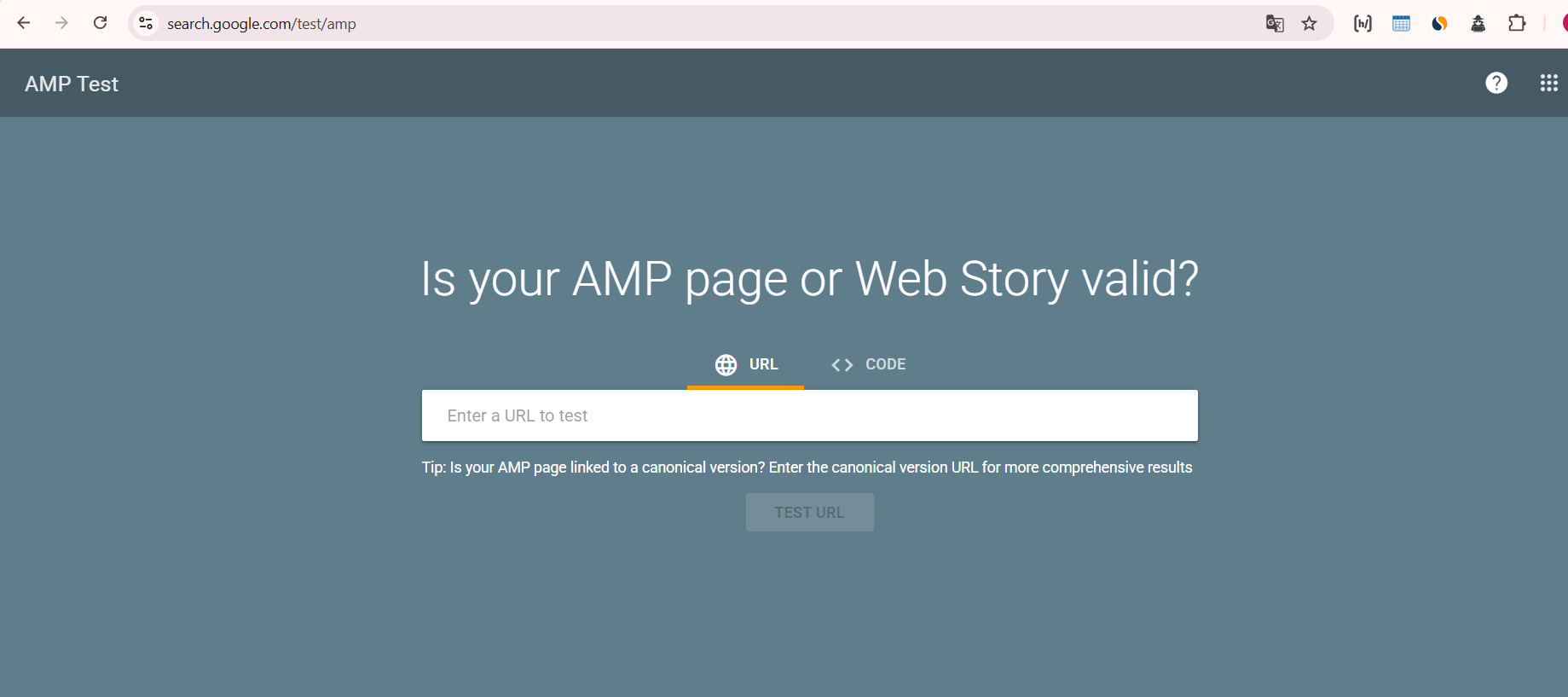Reload the AMP Test page
Screen dimensions: 1568x697
(x=100, y=23)
